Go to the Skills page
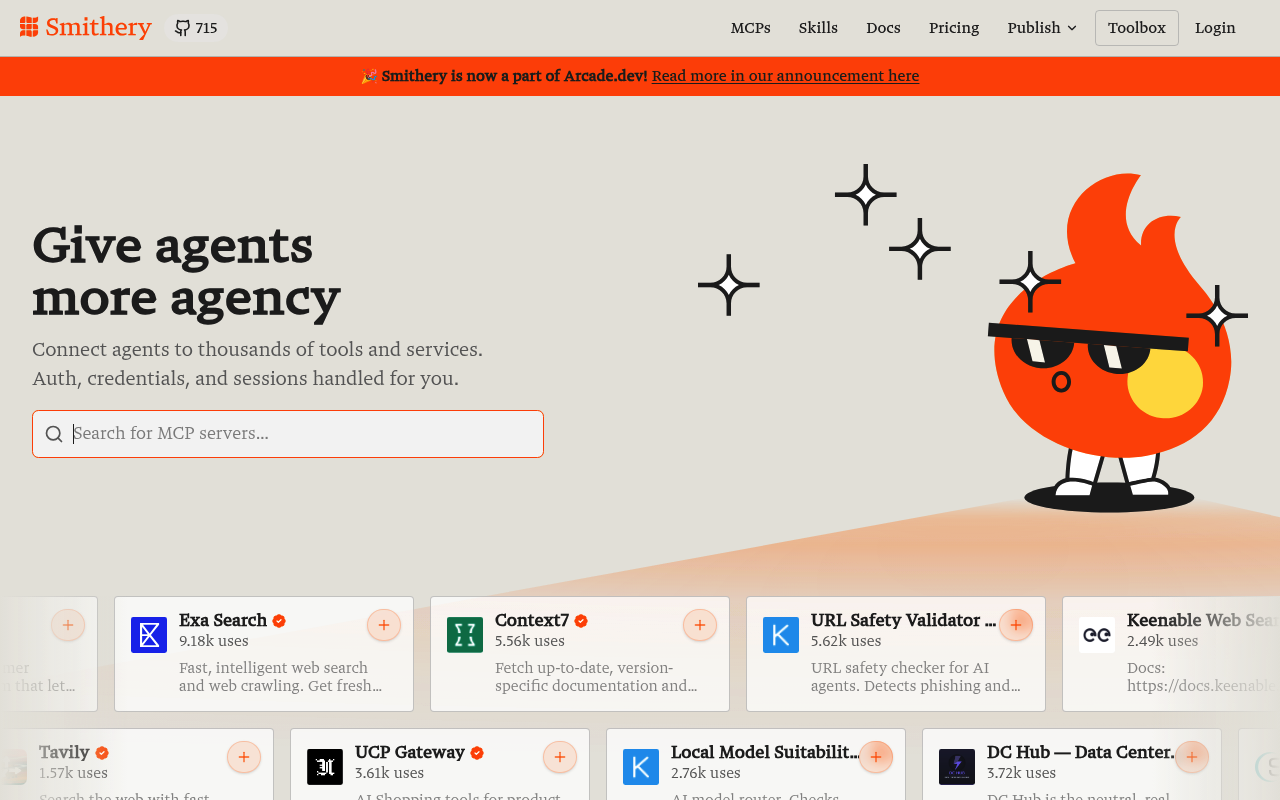Viewport: 1280px width, 800px height. point(818,28)
